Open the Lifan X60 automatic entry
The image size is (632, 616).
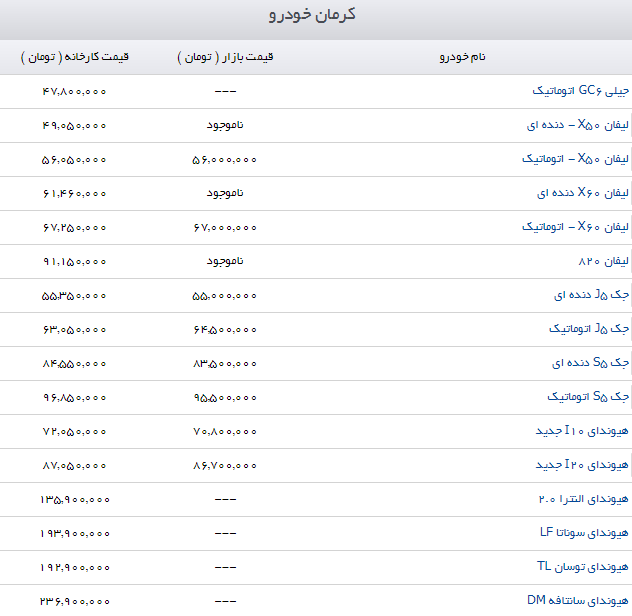(x=576, y=227)
